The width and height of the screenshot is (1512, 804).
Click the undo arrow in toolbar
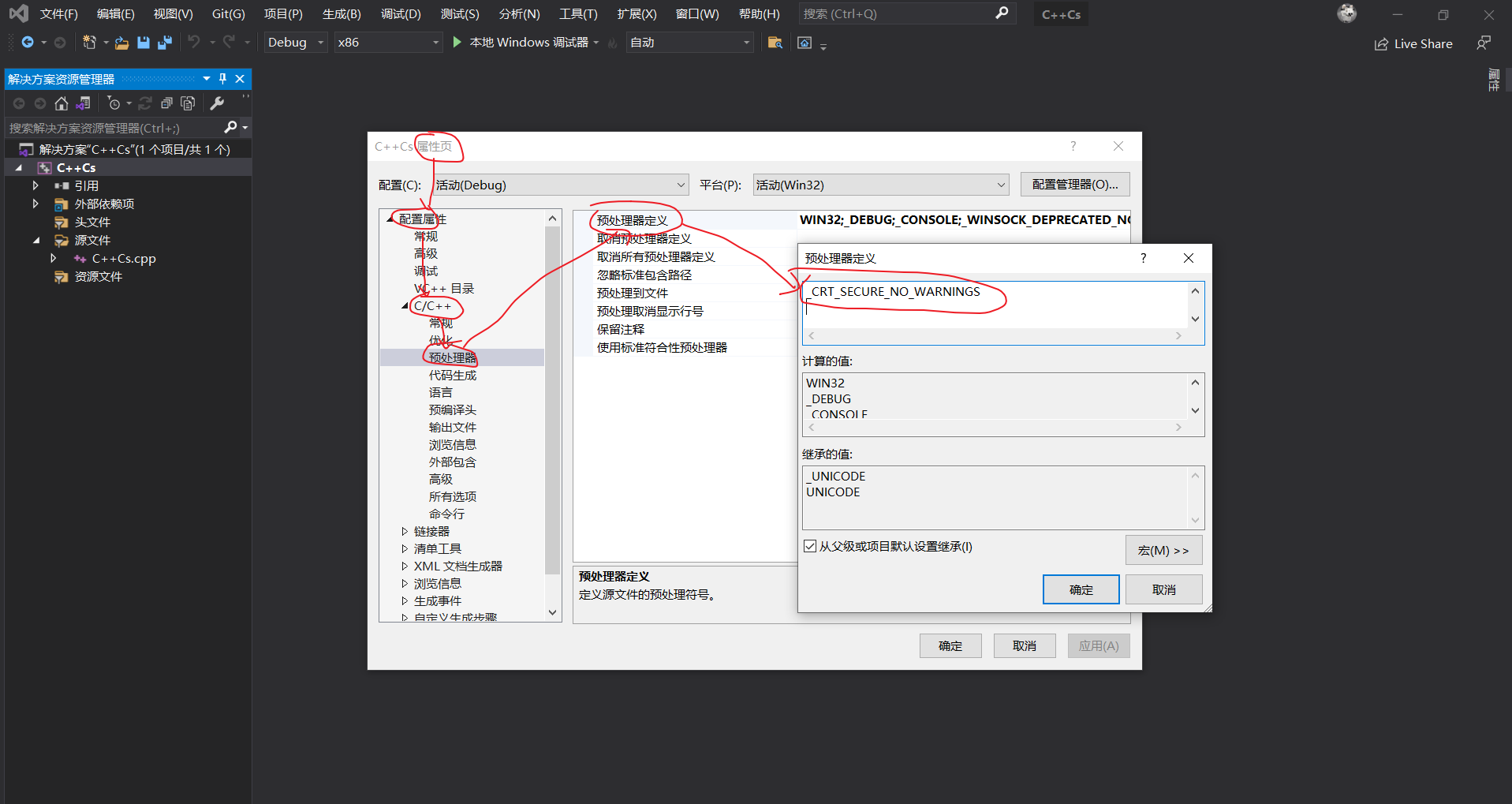click(x=194, y=42)
